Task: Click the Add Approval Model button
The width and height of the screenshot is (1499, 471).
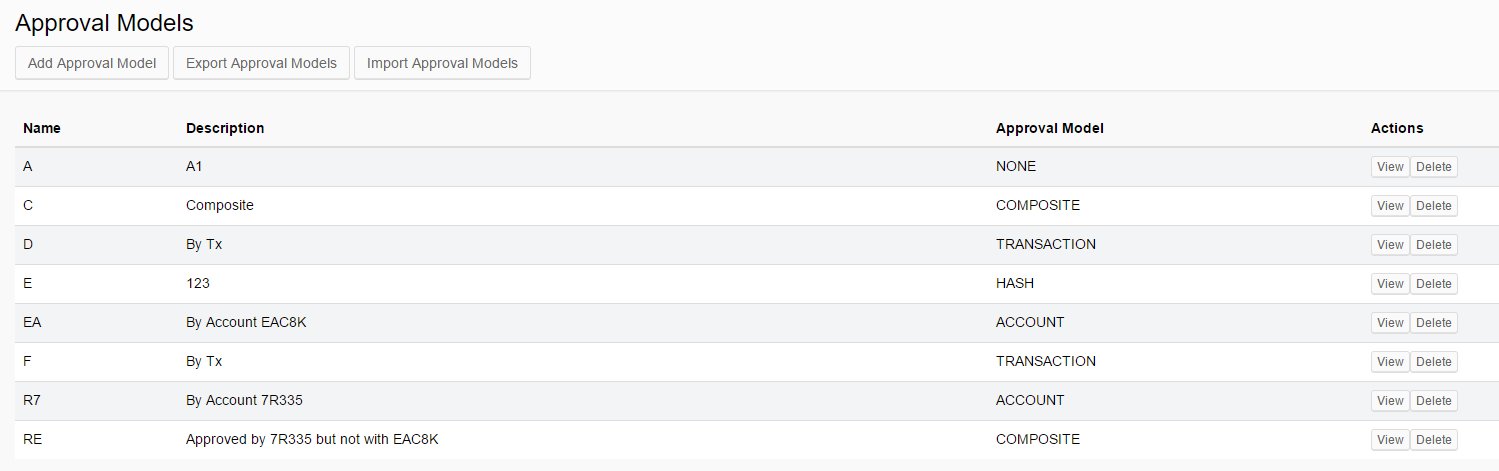Action: point(92,63)
